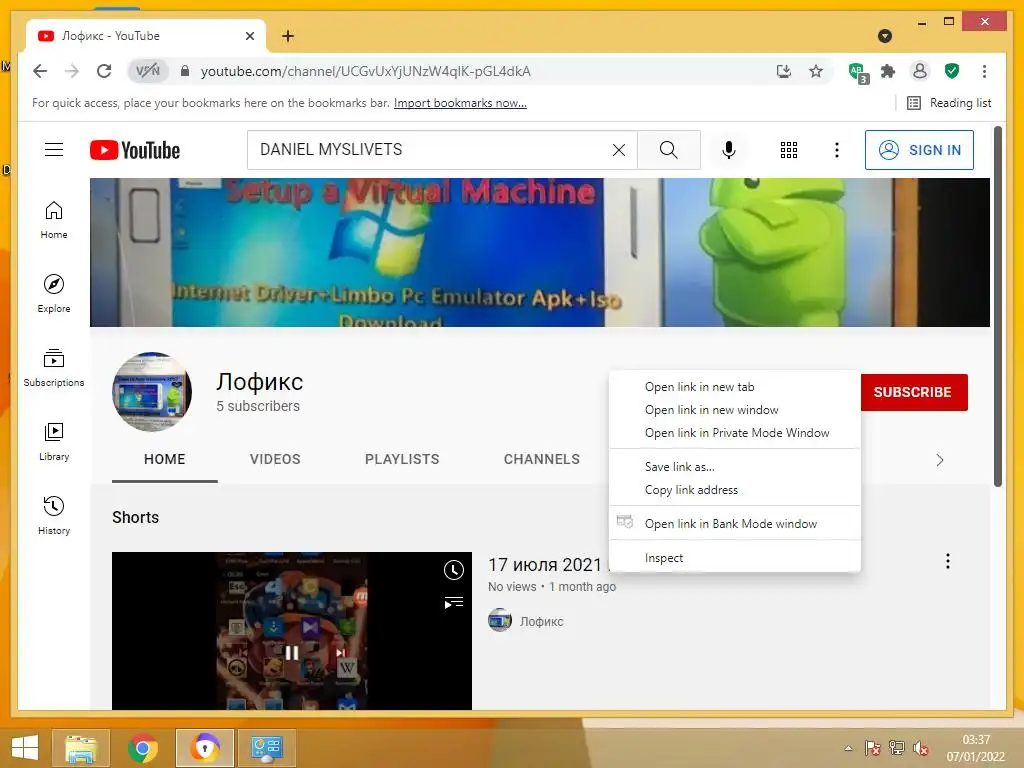This screenshot has width=1024, height=768.
Task: Reload the page
Action: point(104,71)
